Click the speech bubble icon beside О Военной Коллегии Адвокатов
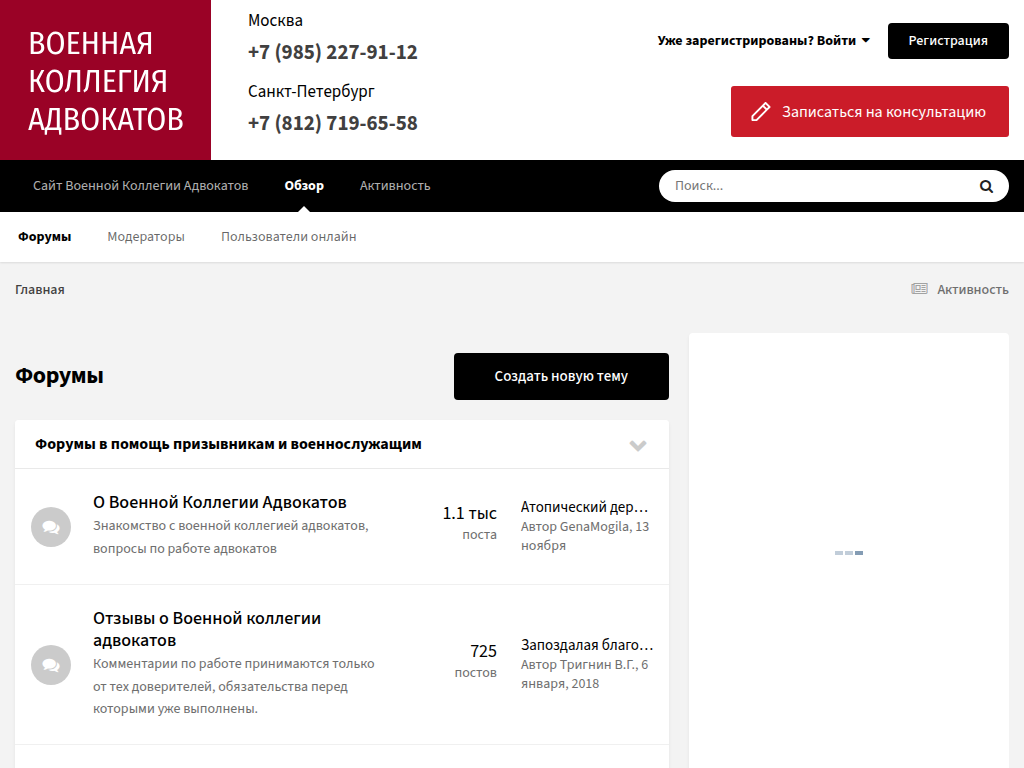 [x=50, y=527]
